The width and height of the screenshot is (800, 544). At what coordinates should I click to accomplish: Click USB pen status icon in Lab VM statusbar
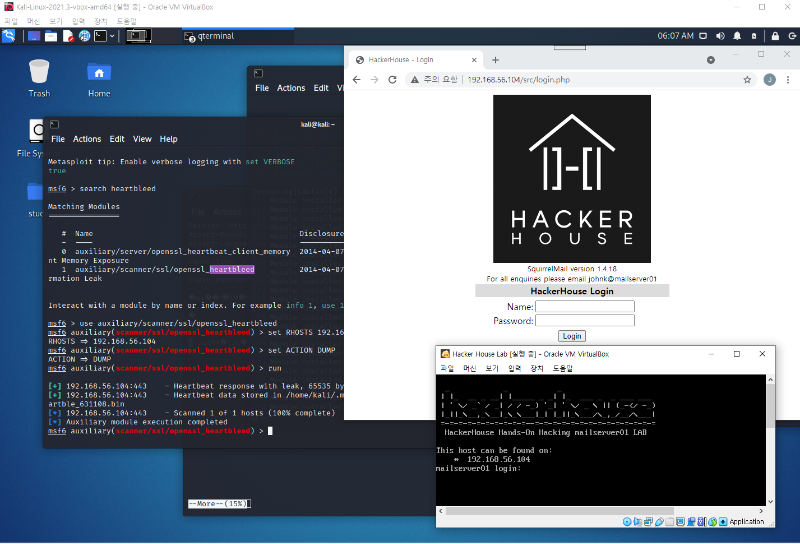point(659,522)
